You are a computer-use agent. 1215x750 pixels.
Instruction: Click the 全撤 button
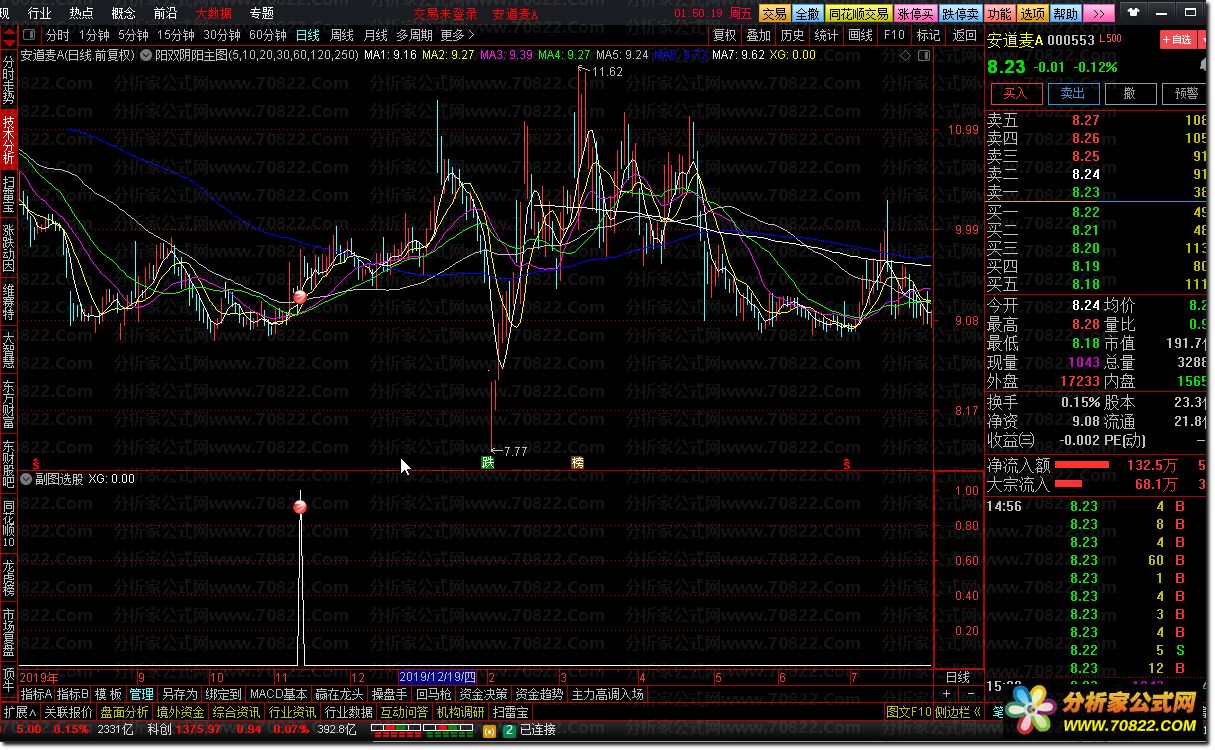[x=807, y=13]
